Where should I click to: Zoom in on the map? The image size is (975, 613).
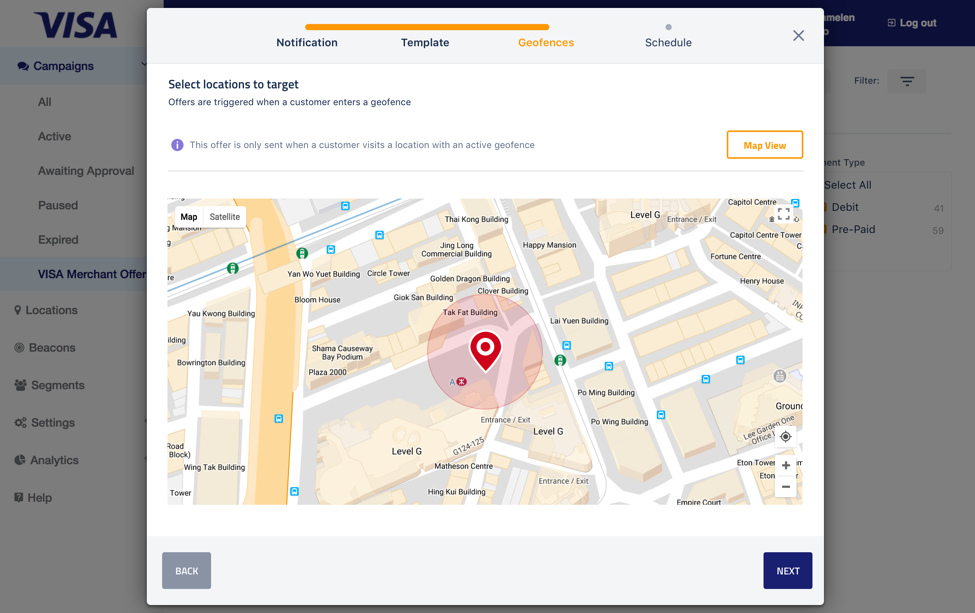tap(786, 465)
